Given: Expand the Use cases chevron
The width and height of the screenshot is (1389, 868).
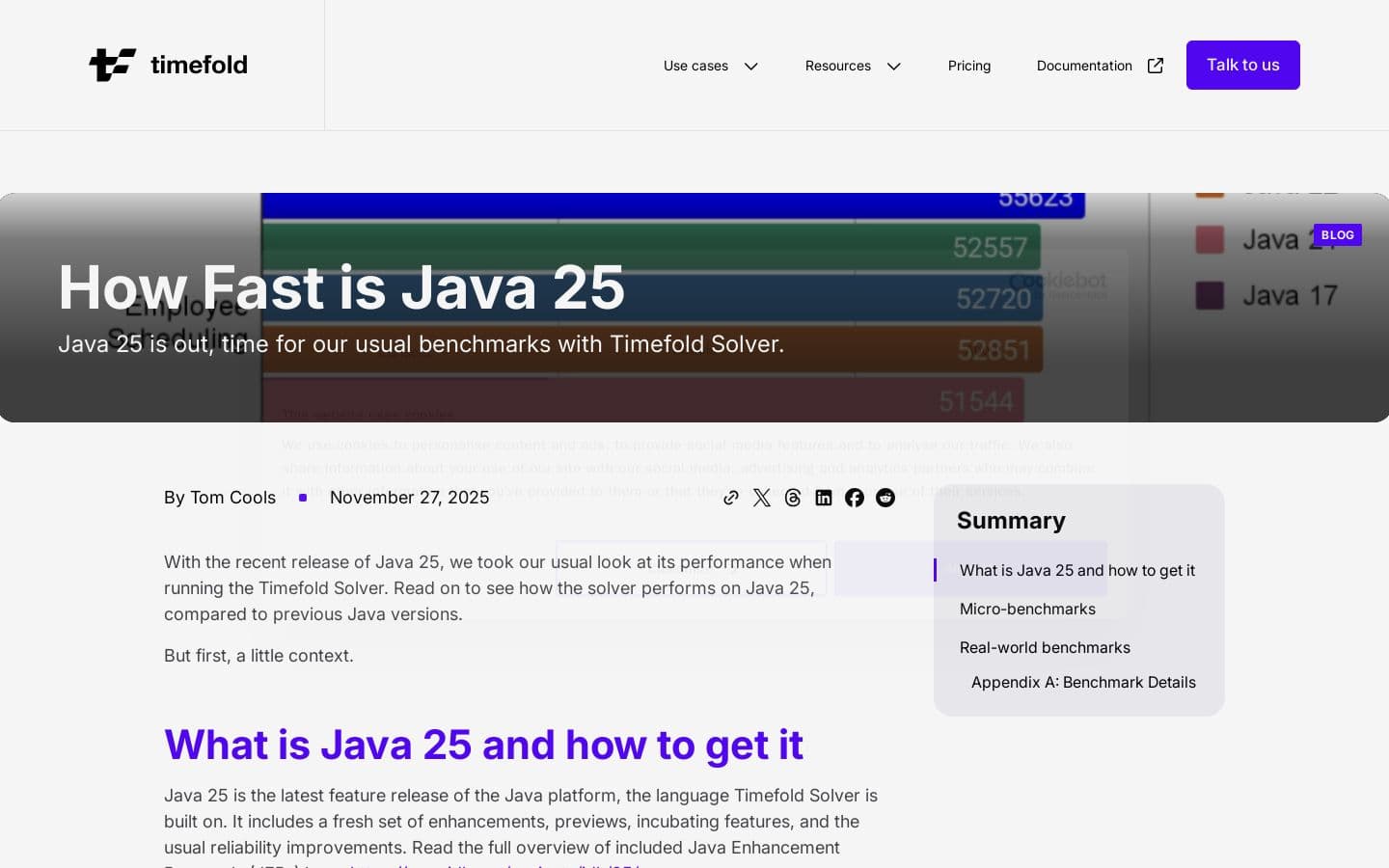Looking at the screenshot, I should pos(751,66).
